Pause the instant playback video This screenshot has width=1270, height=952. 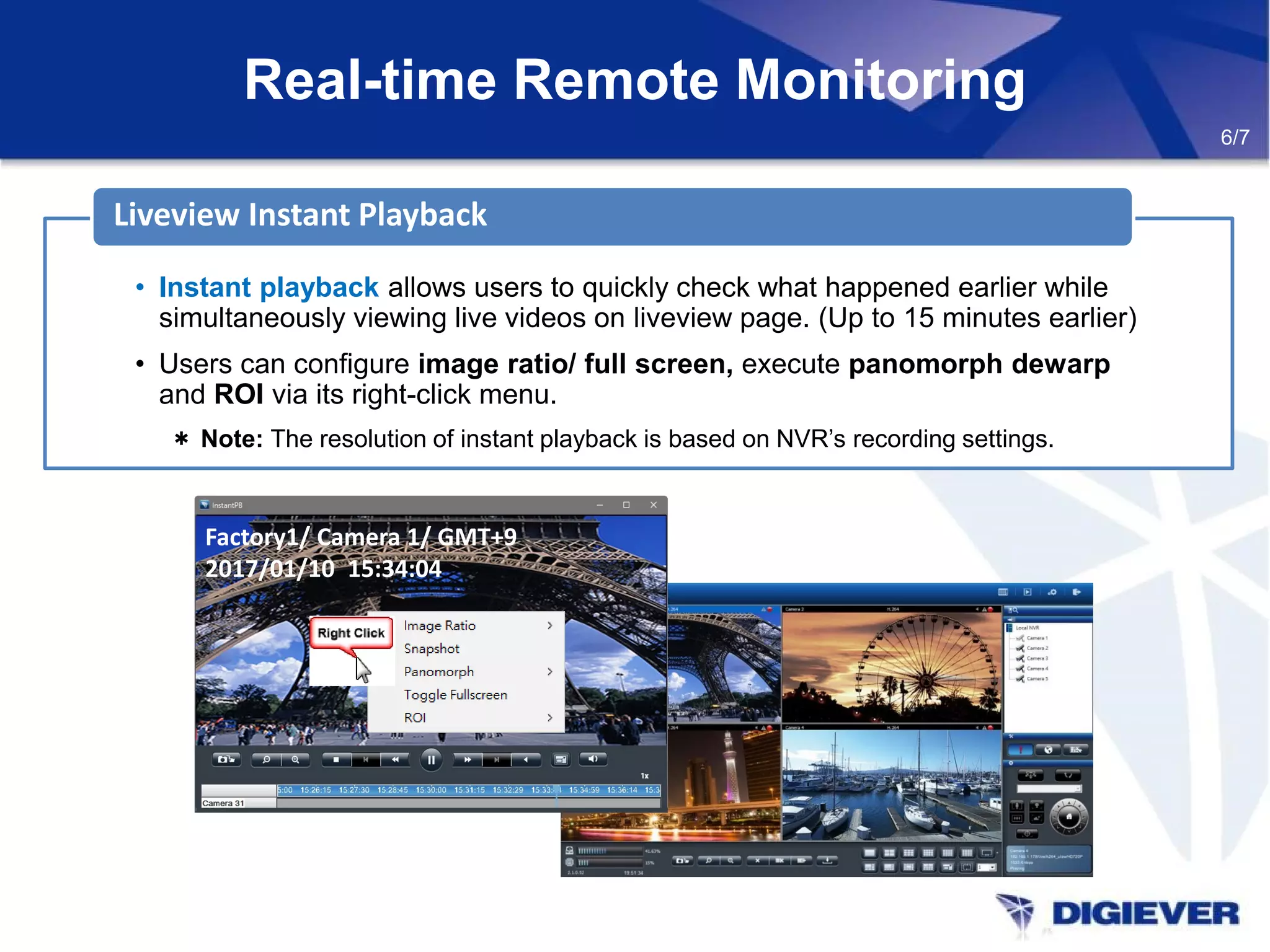(x=431, y=760)
